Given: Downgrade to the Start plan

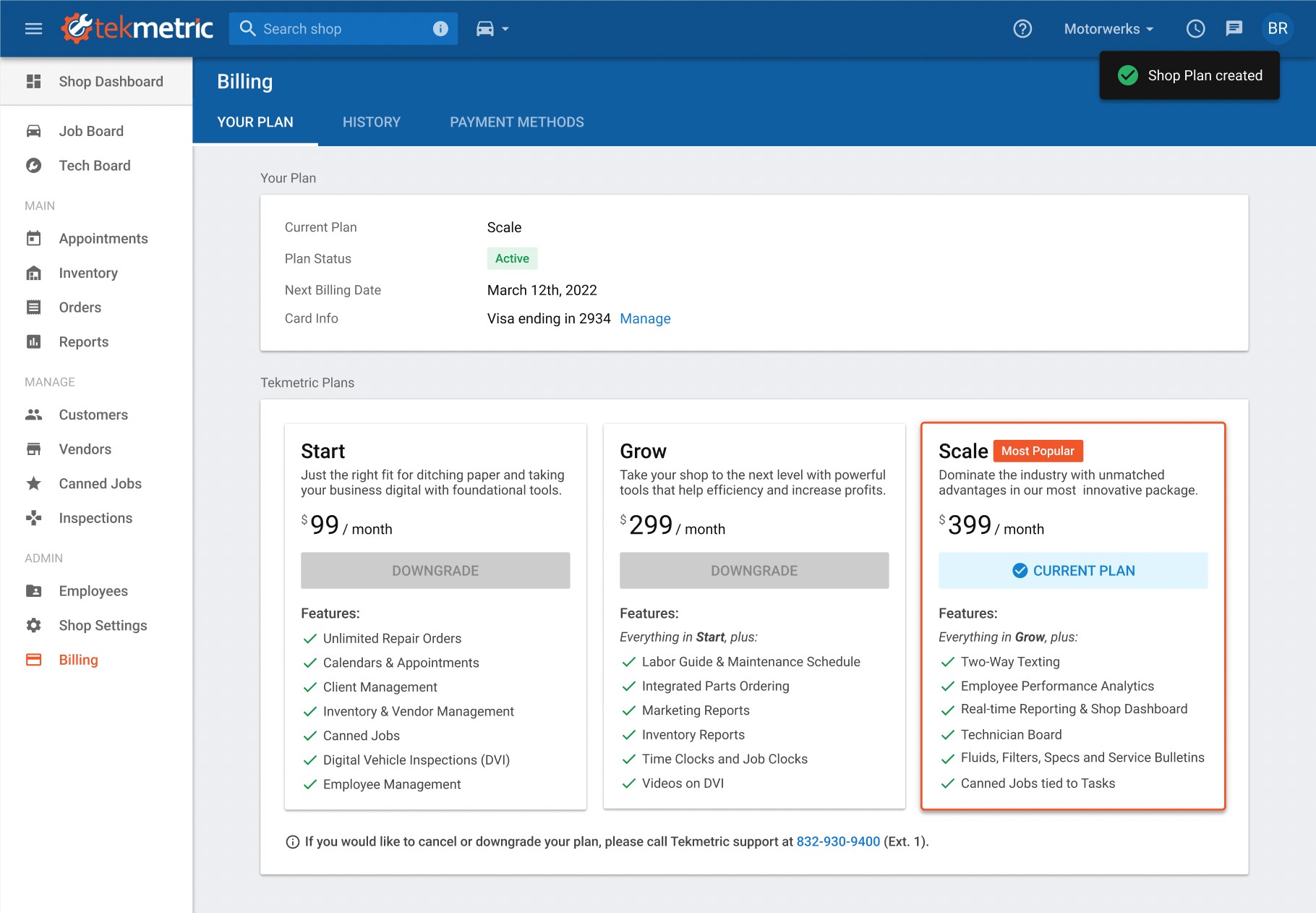Looking at the screenshot, I should pyautogui.click(x=435, y=571).
